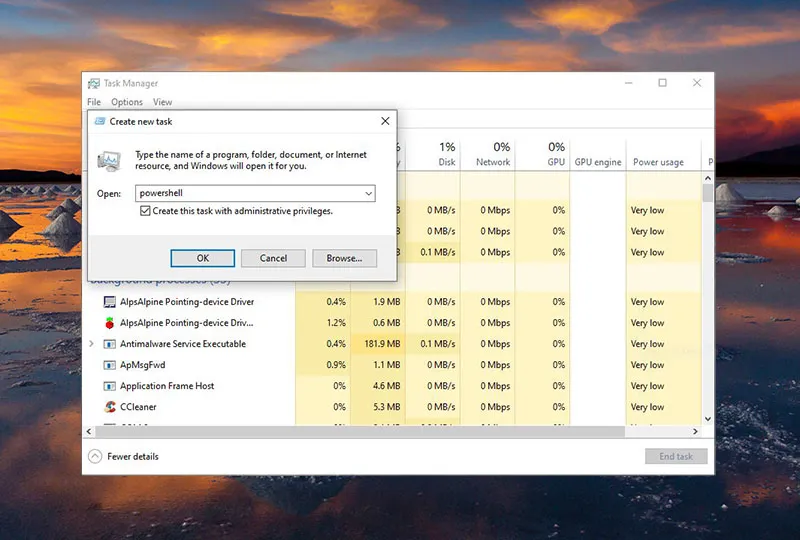Click the red AlpsAlpine driver icon
The height and width of the screenshot is (540, 800).
tap(110, 323)
